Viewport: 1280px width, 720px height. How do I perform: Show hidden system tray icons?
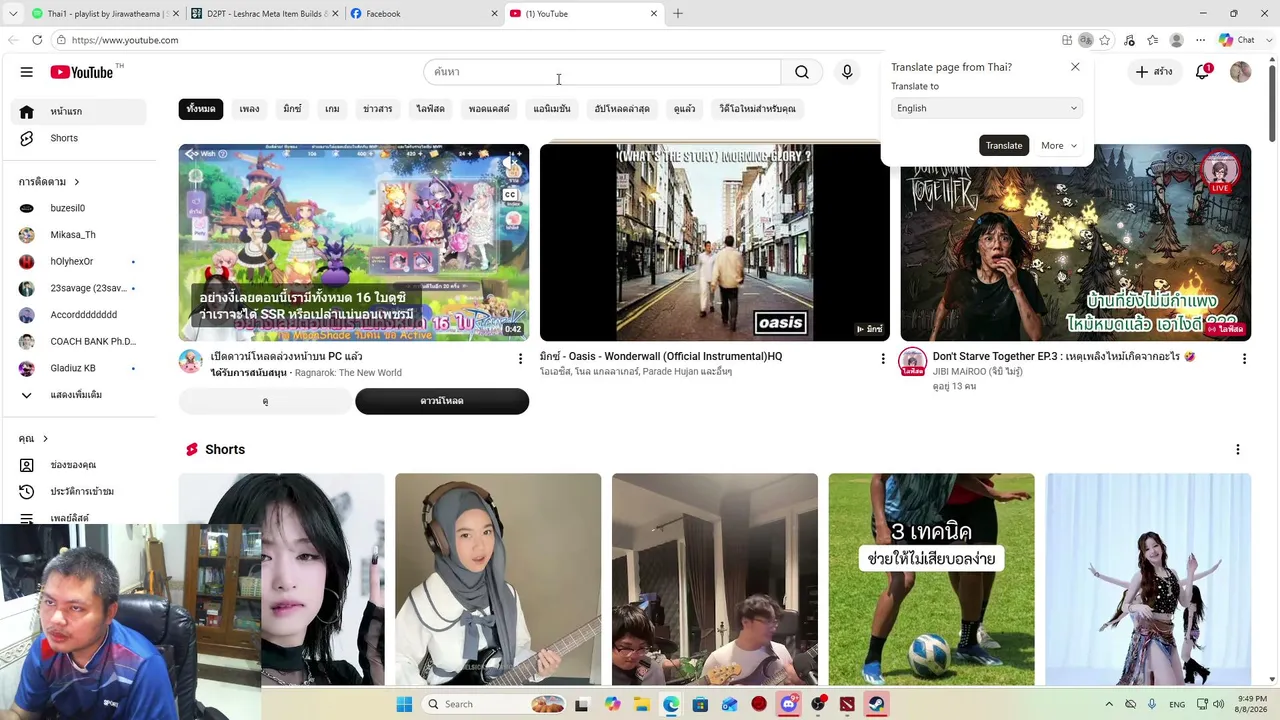[1108, 704]
